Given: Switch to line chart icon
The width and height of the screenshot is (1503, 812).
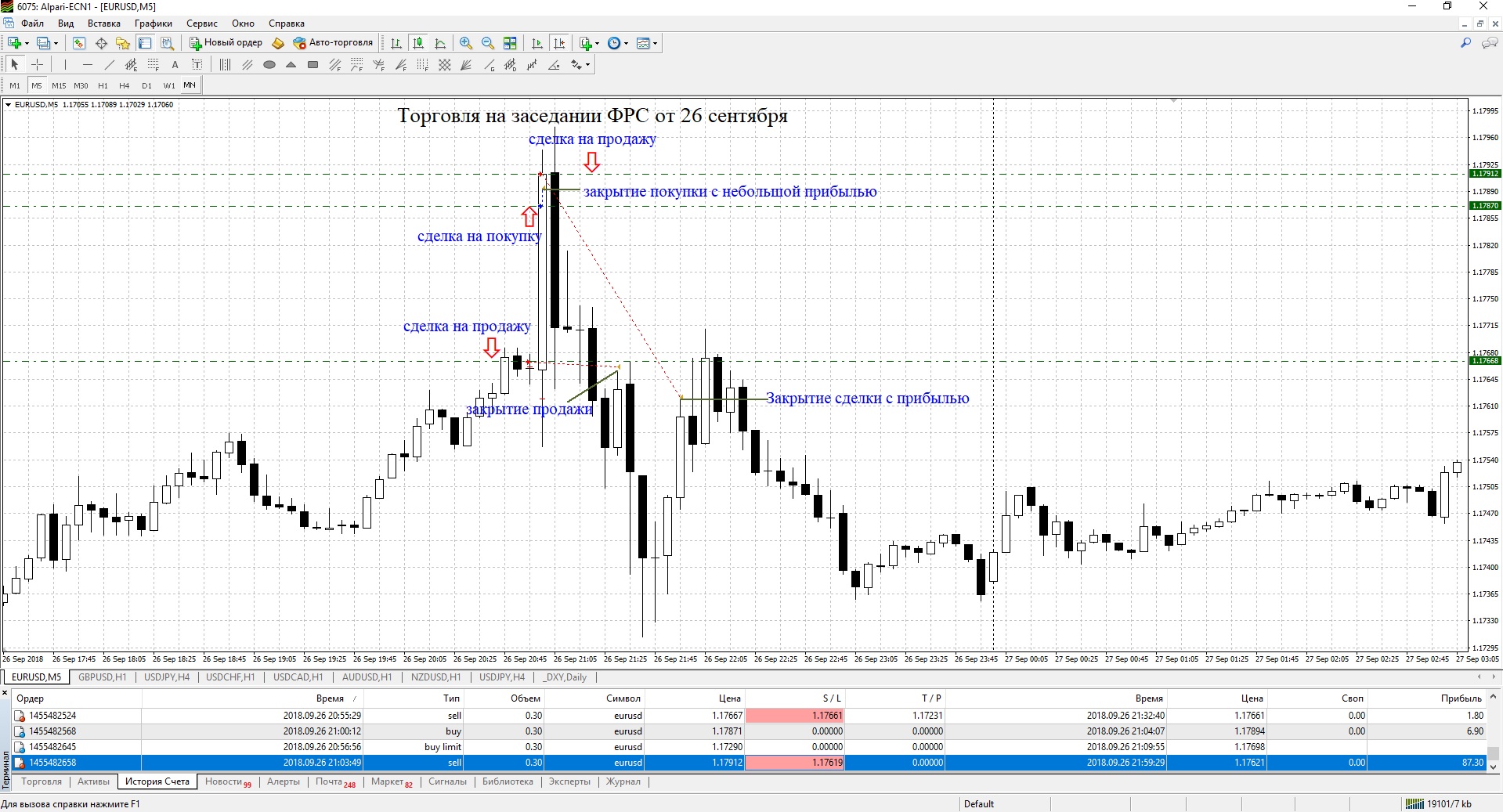Looking at the screenshot, I should pyautogui.click(x=440, y=43).
